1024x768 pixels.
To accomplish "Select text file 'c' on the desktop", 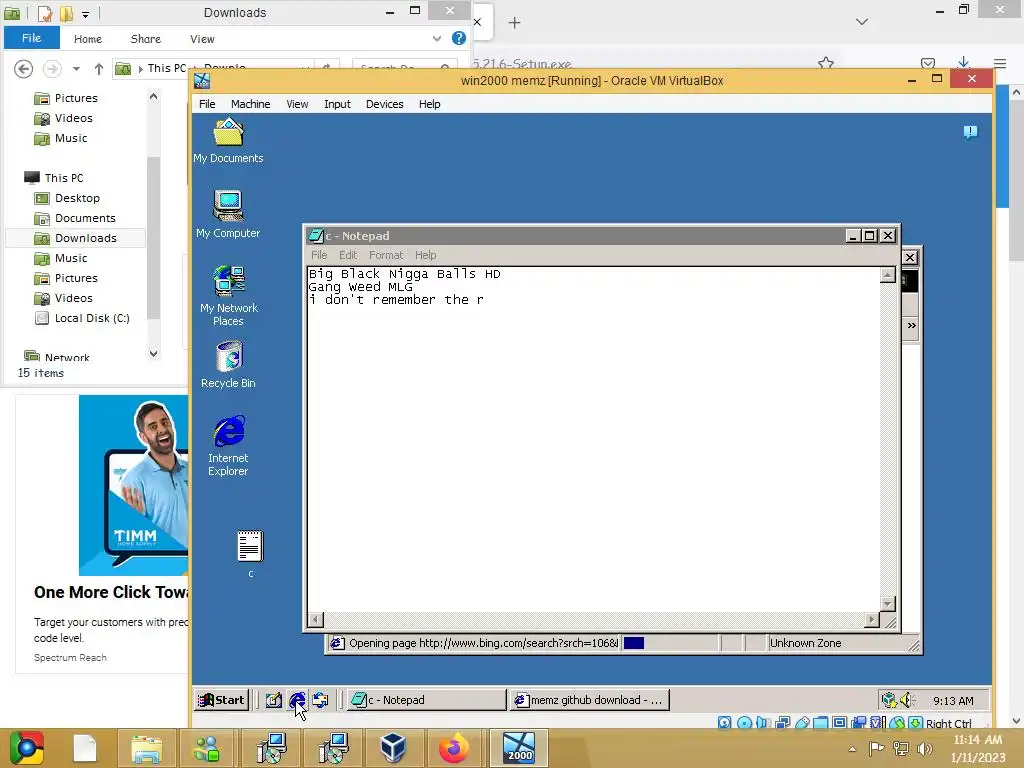I will click(x=250, y=554).
